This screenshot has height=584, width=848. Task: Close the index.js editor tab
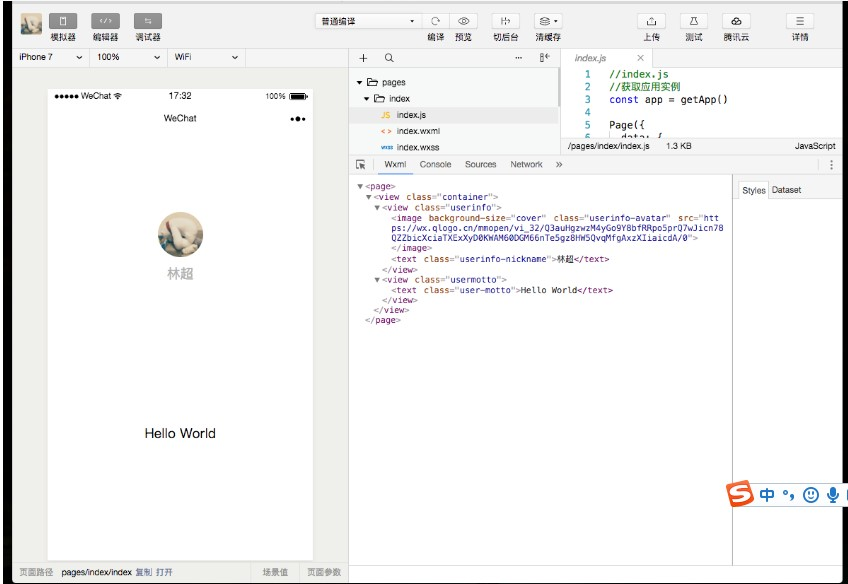coord(640,58)
